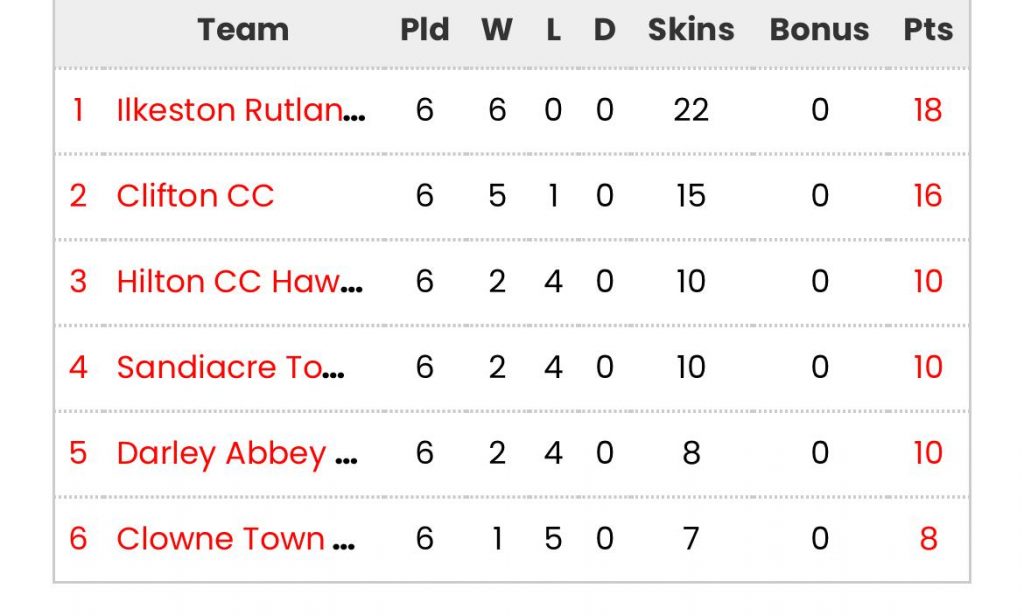Open the Sandiacre Town team link
Screen dimensions: 1024x616
230,367
